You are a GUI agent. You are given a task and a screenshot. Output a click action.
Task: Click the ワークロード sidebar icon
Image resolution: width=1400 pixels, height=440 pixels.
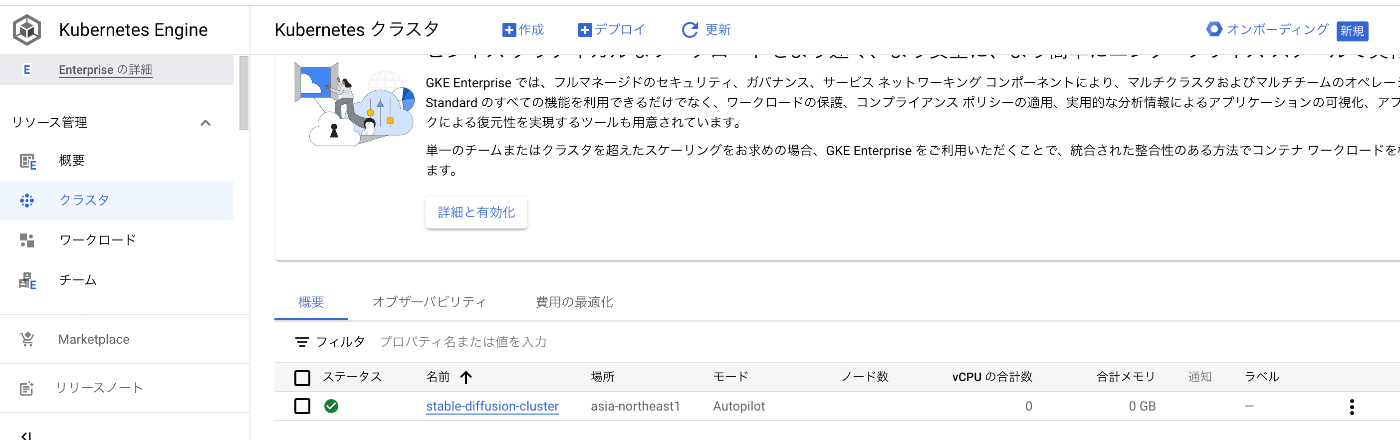(x=27, y=240)
